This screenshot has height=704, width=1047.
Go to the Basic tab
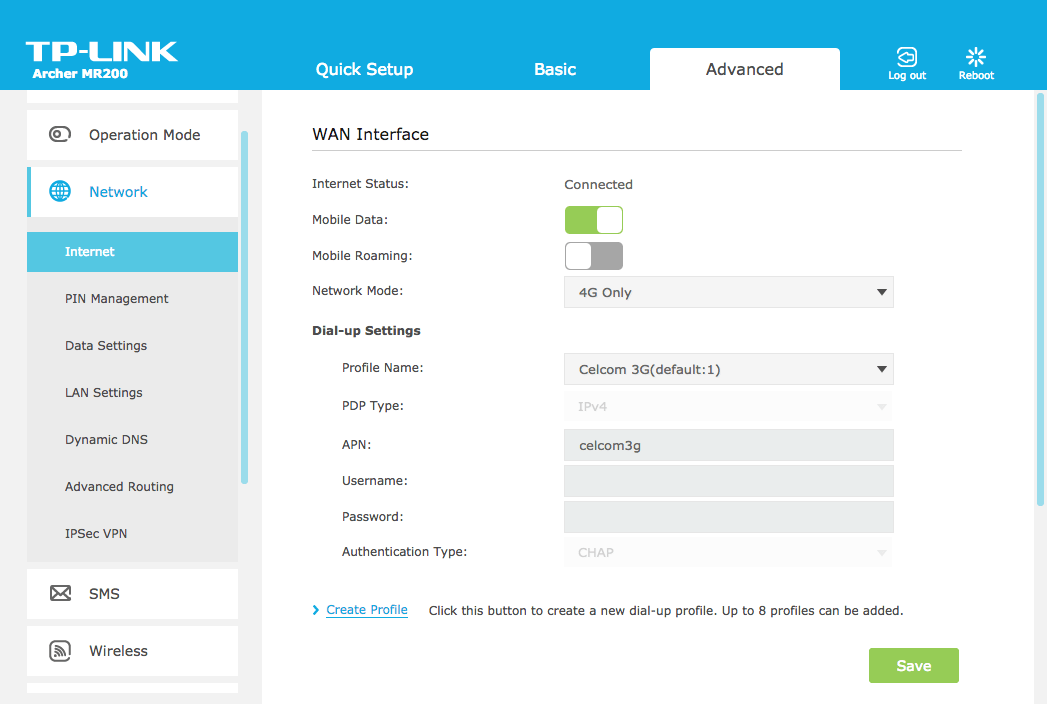555,70
